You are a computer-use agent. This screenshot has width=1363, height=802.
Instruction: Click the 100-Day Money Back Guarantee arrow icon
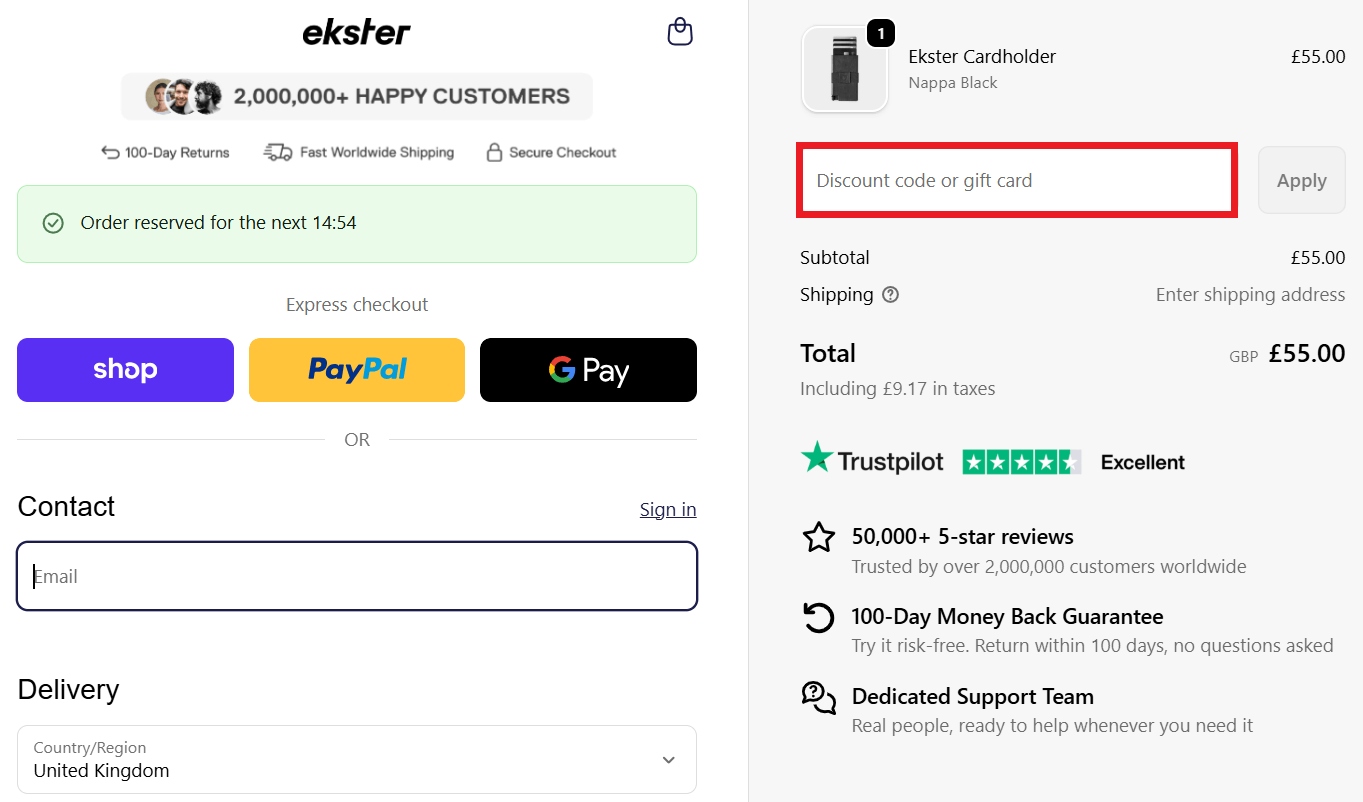click(x=819, y=618)
